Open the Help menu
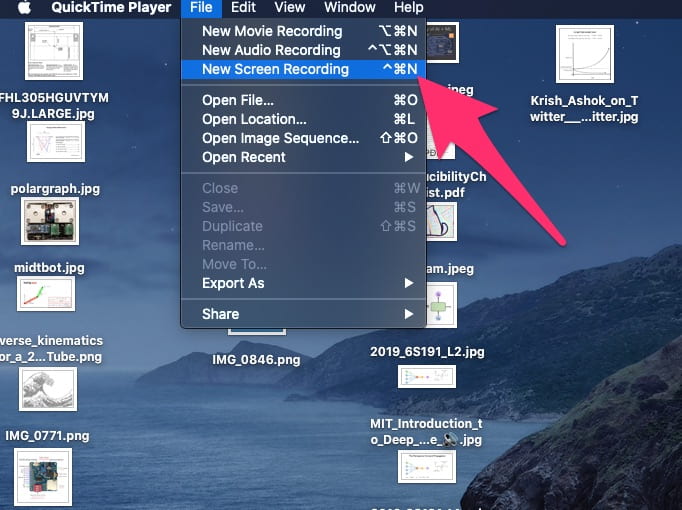 coord(408,7)
